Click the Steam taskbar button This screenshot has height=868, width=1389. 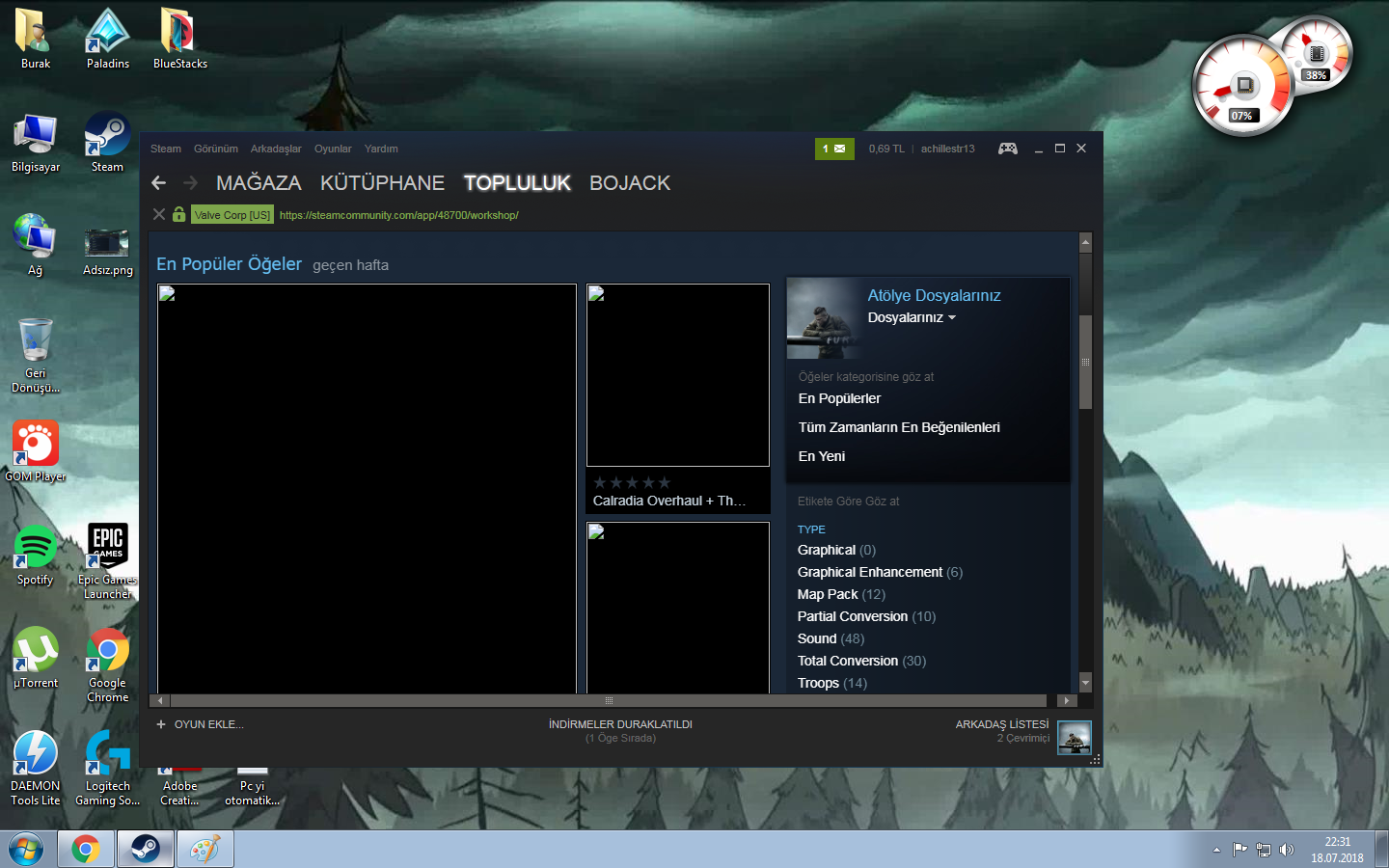tap(146, 850)
